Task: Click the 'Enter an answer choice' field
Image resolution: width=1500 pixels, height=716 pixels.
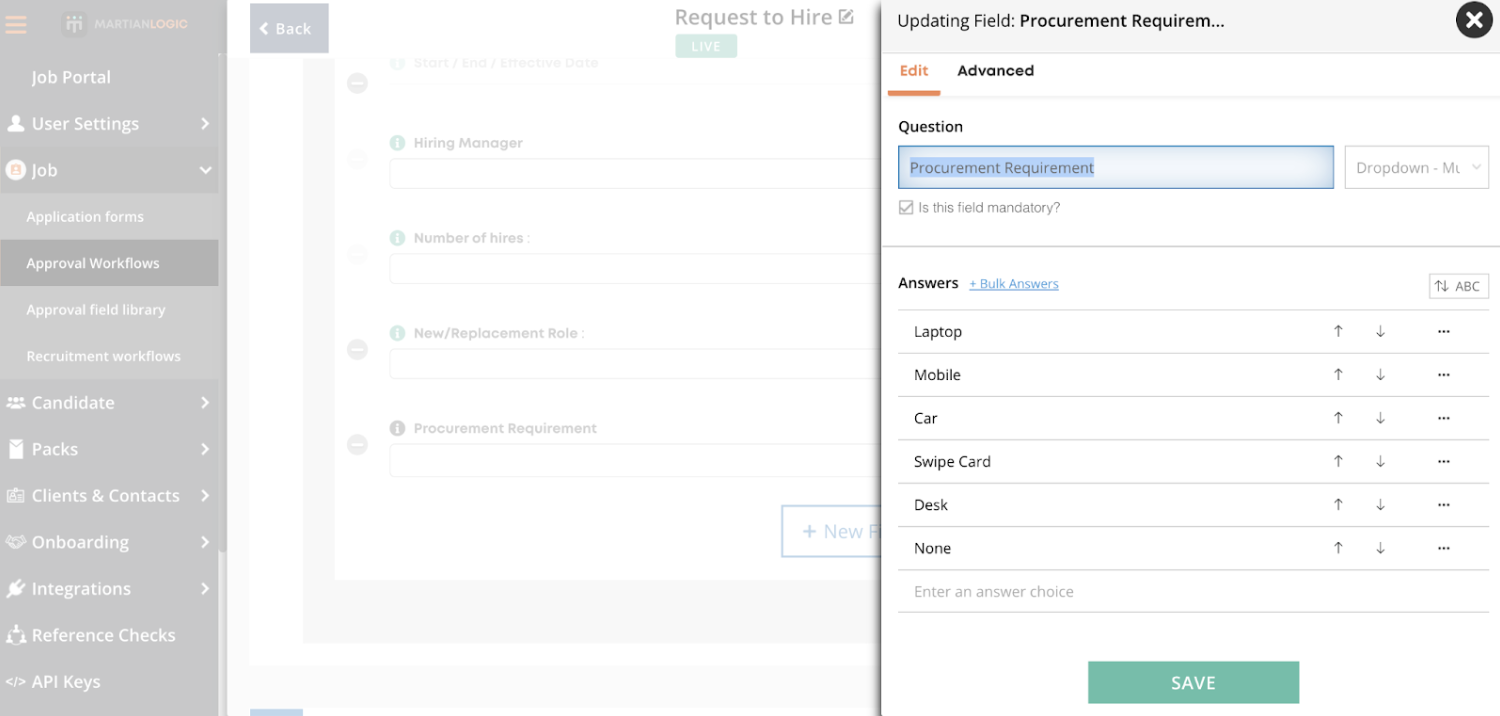Action: coord(1190,592)
